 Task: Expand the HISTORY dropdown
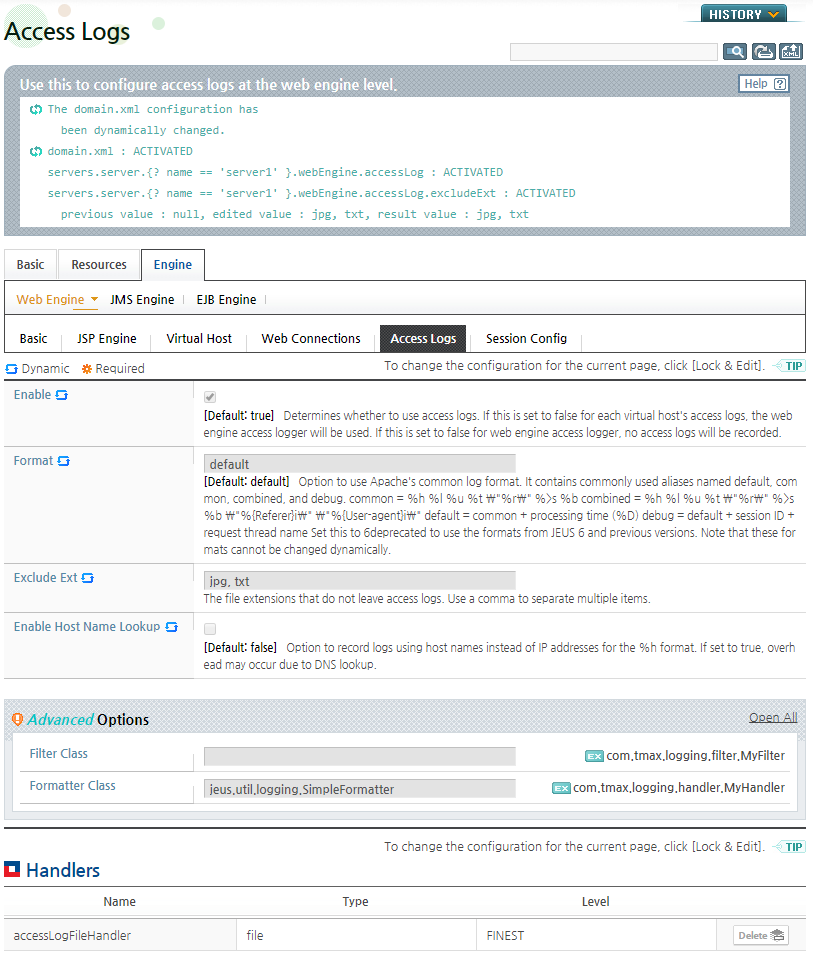coord(744,14)
